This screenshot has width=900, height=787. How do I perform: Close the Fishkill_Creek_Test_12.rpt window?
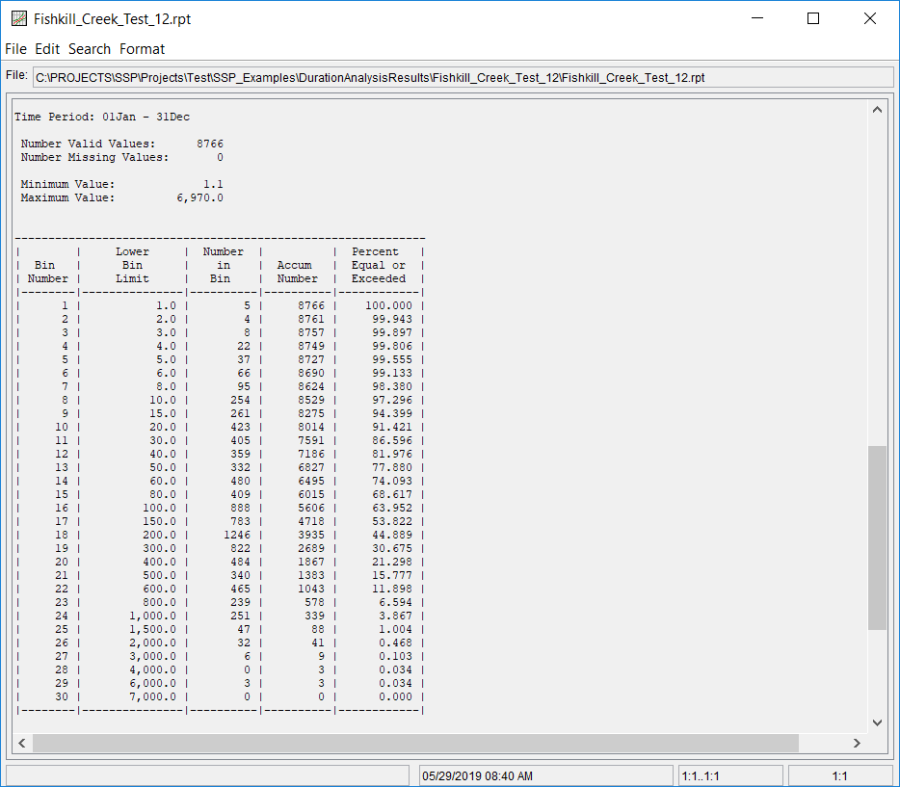tap(870, 18)
